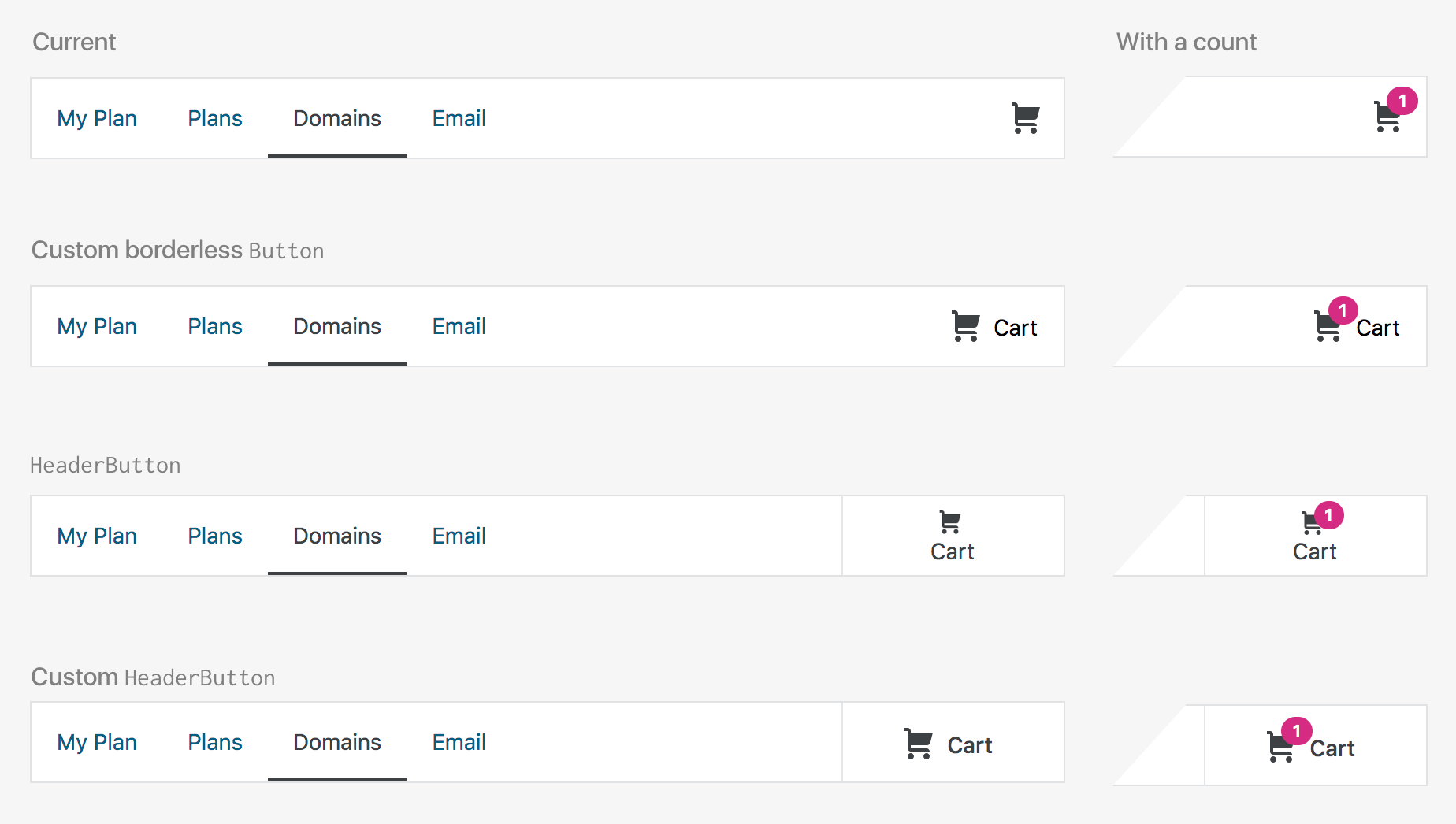
Task: Click the Cart button in the Custom borderless Button bar
Action: click(x=994, y=327)
